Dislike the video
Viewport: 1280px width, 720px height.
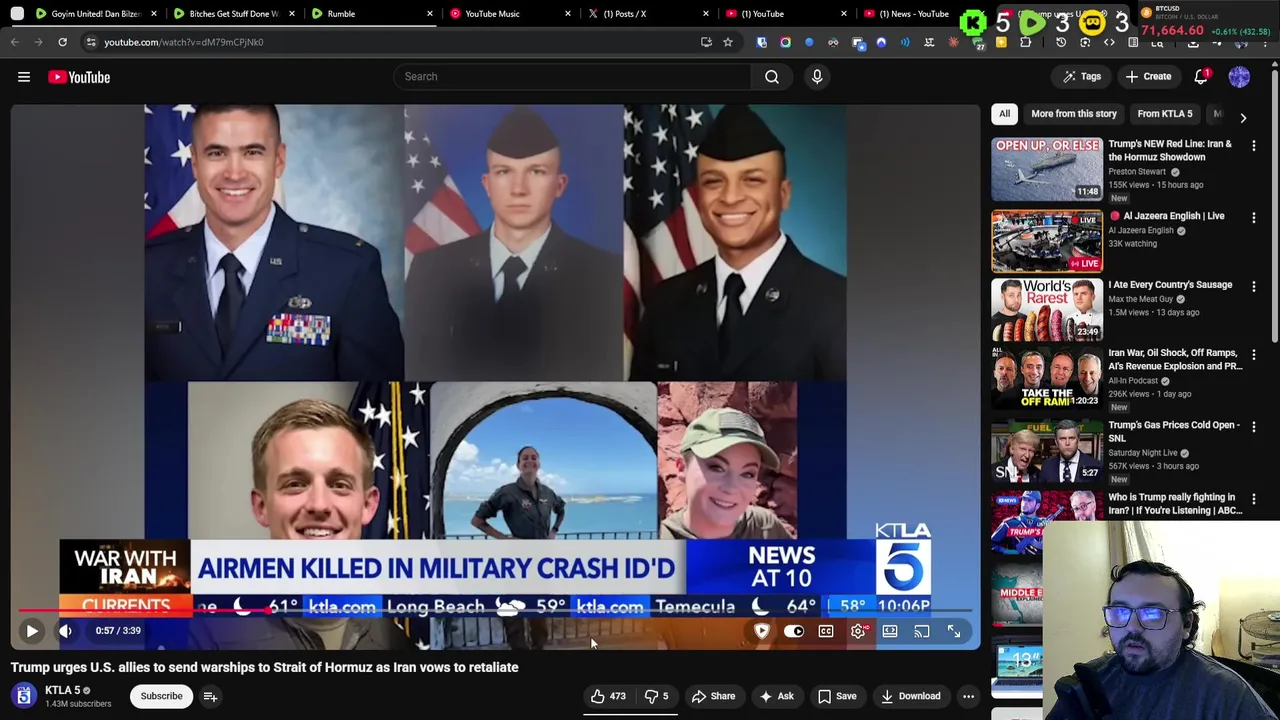(x=657, y=696)
